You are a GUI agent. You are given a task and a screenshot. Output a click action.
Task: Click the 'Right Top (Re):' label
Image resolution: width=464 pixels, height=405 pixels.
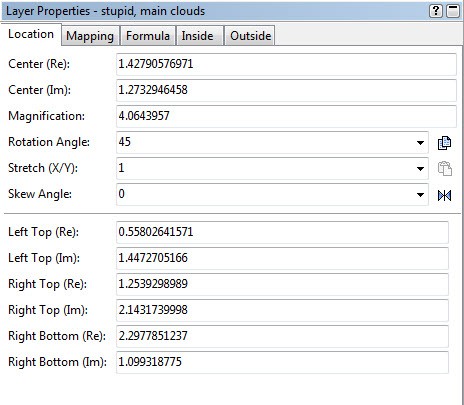(47, 284)
